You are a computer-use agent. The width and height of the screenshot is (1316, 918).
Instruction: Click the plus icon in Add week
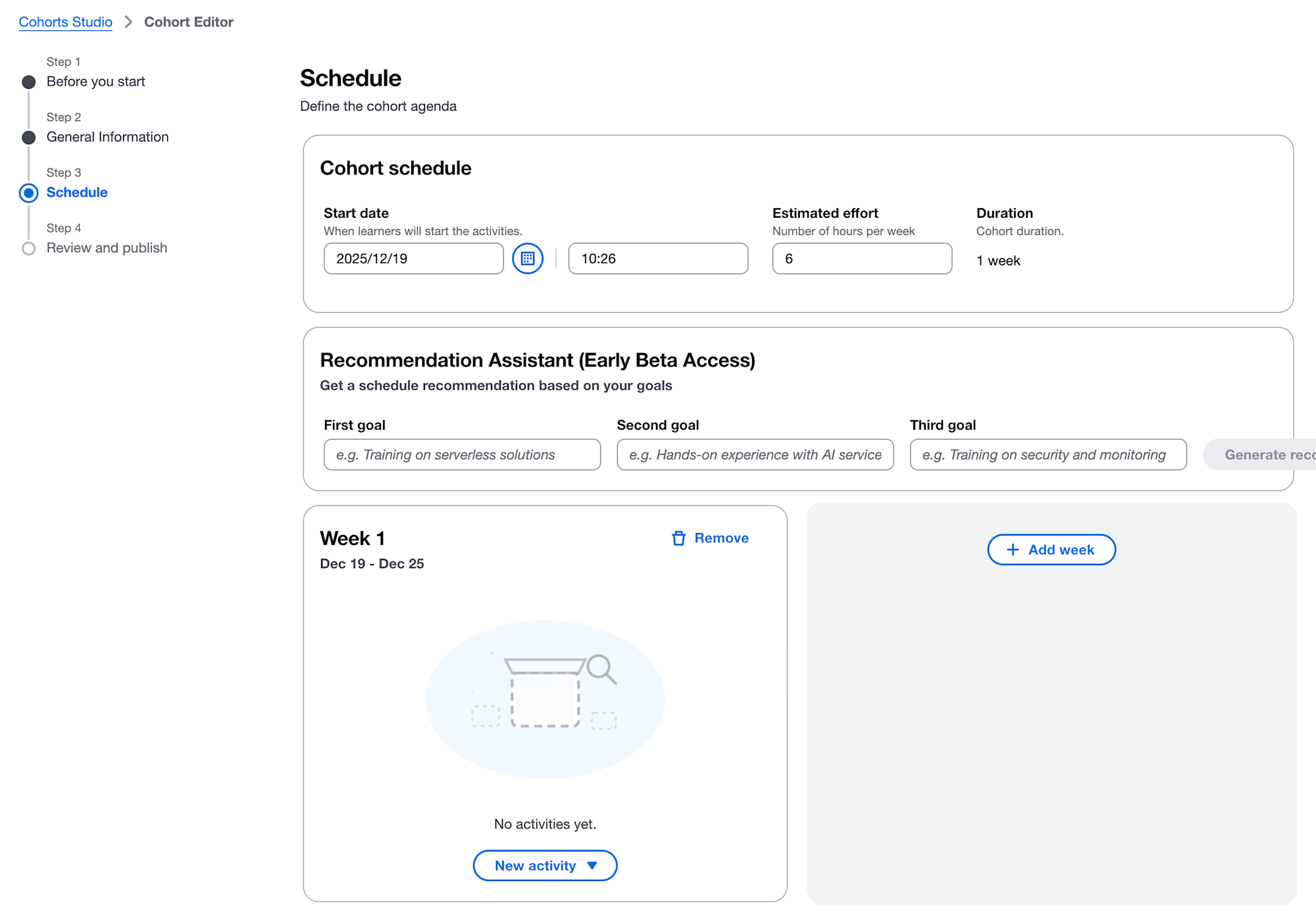click(1013, 549)
